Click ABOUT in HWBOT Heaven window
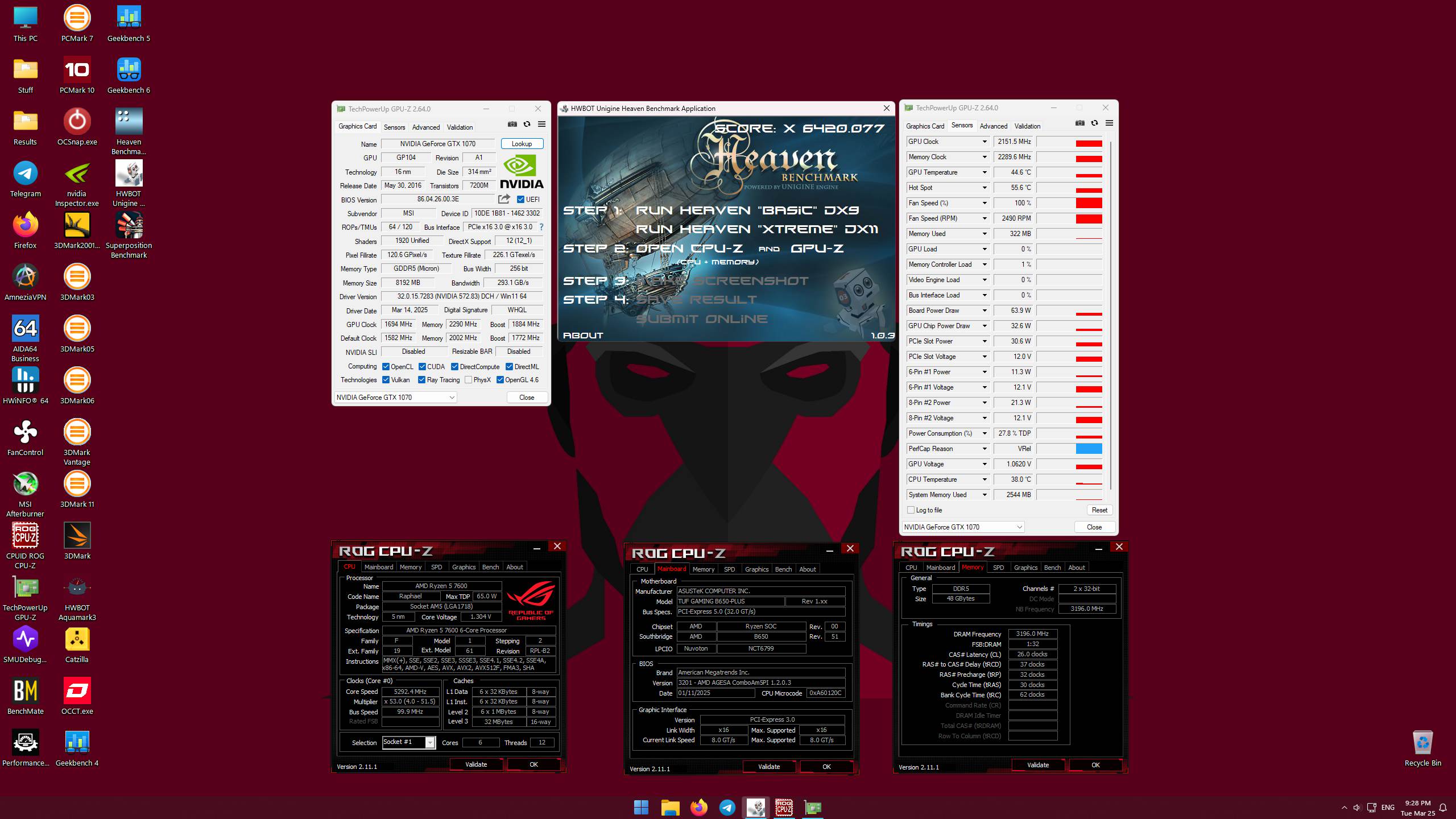The height and width of the screenshot is (819, 1456). tap(583, 336)
